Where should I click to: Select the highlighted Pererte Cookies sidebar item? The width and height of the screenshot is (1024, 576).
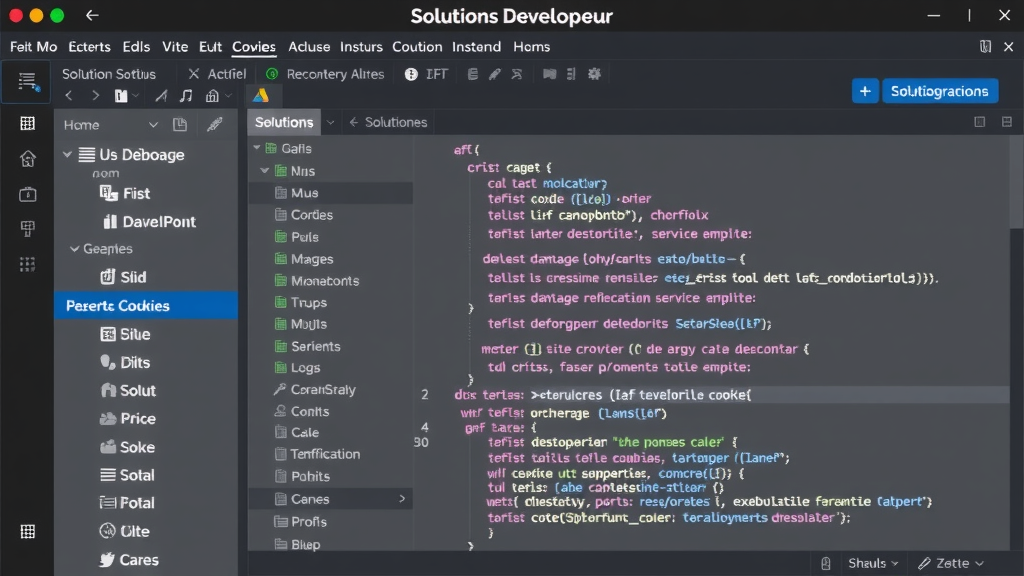(x=118, y=305)
